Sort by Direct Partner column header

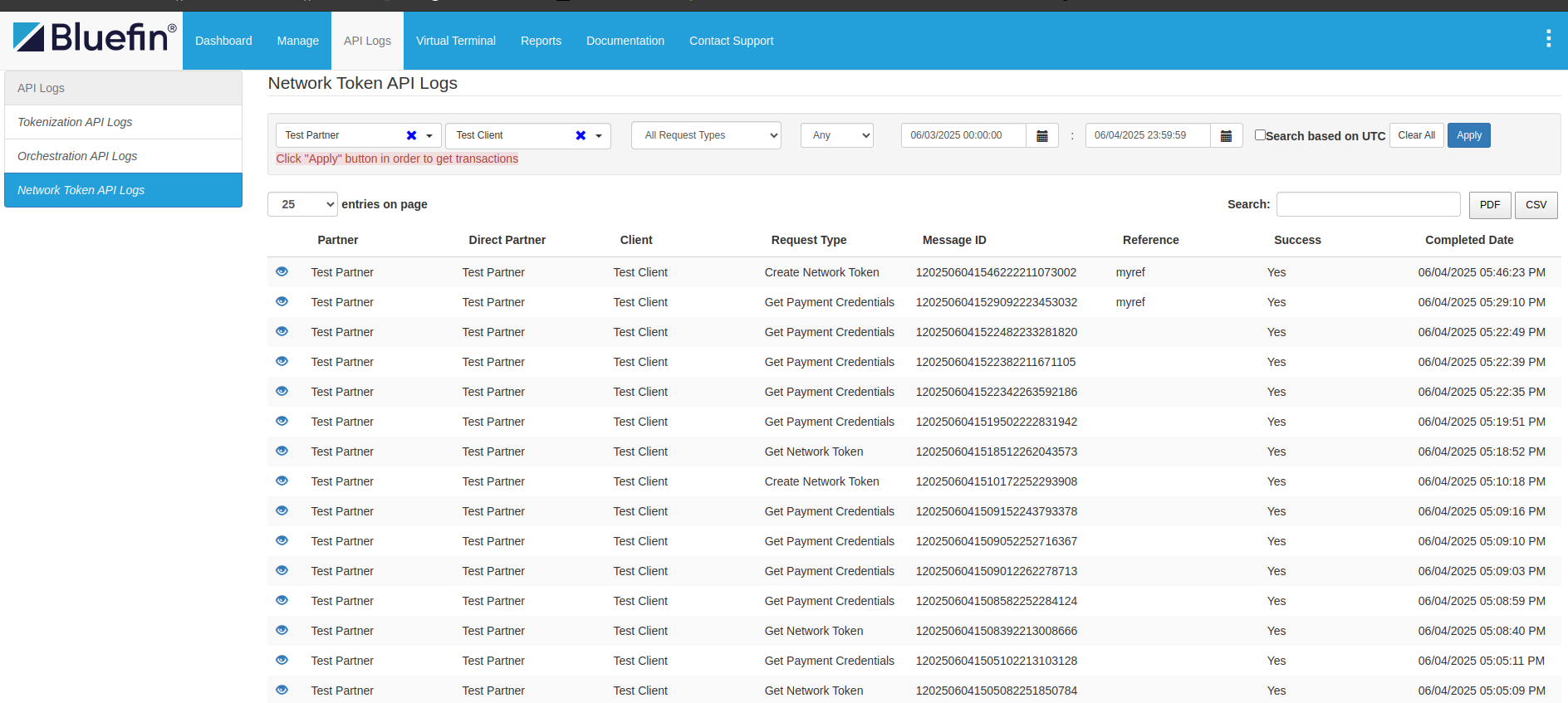(x=507, y=240)
